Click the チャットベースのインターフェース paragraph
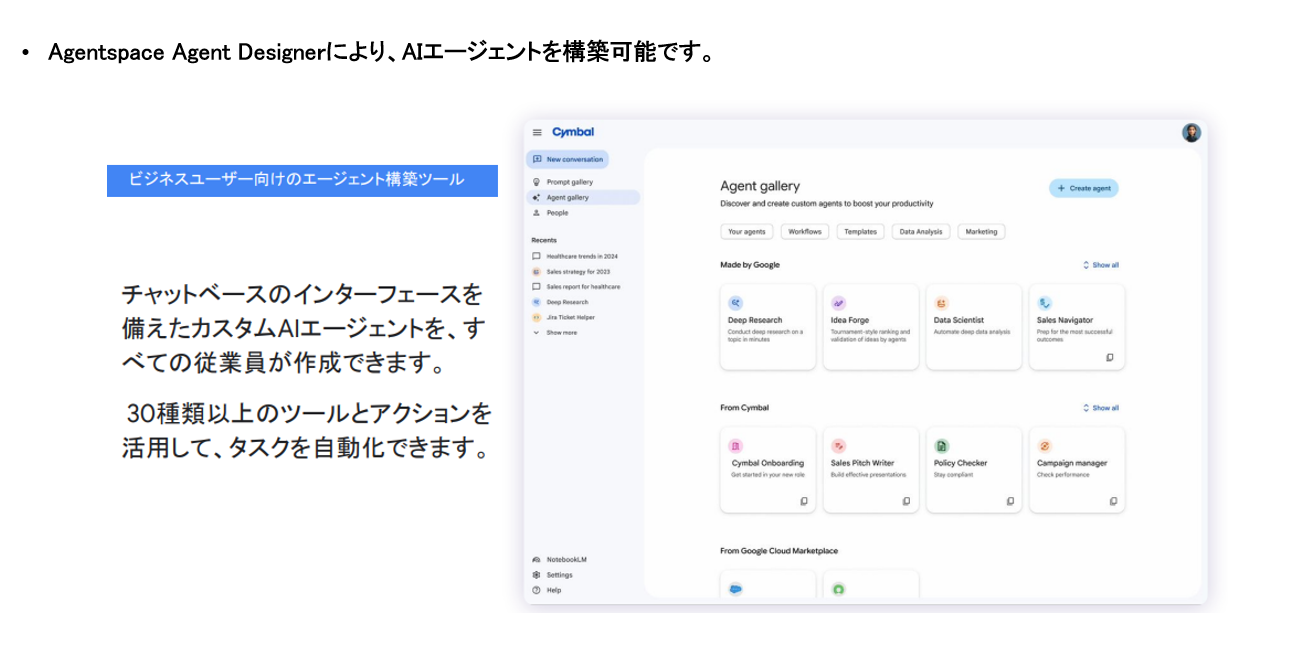Image resolution: width=1300 pixels, height=648 pixels. pyautogui.click(x=302, y=329)
